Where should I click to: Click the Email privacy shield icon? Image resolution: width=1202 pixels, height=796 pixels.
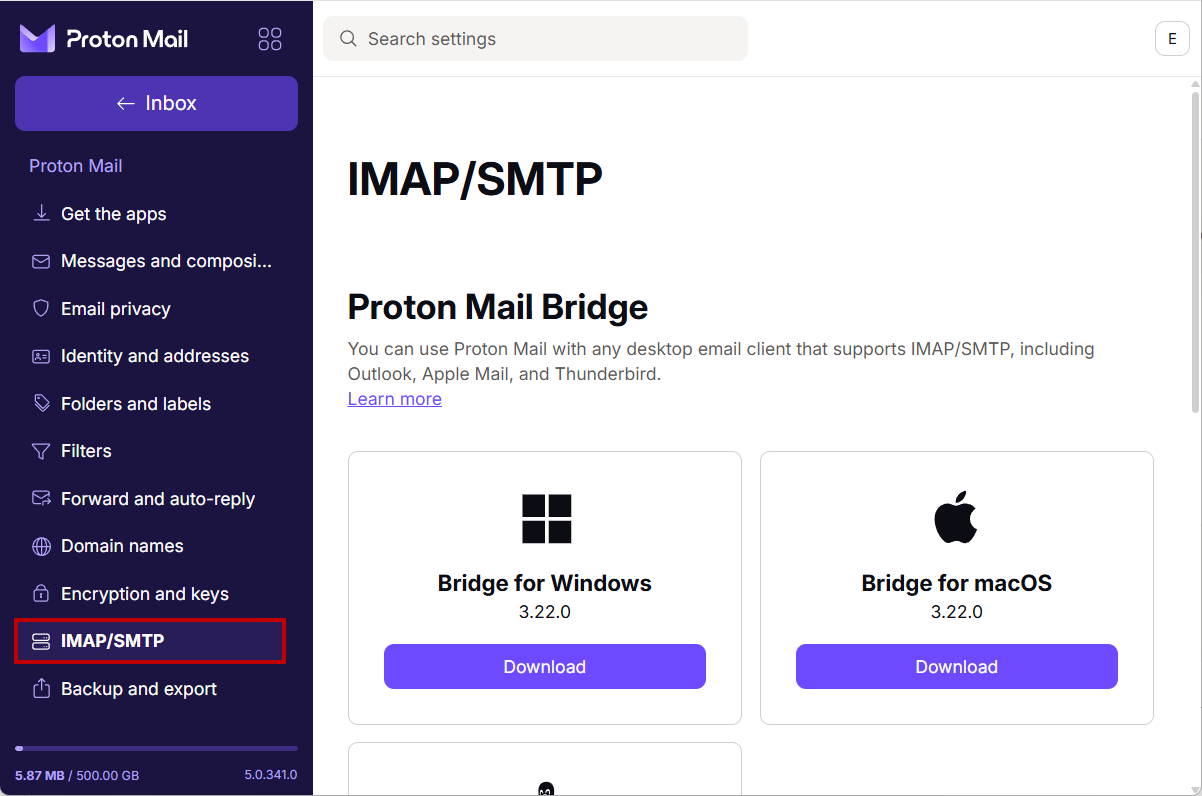click(41, 308)
